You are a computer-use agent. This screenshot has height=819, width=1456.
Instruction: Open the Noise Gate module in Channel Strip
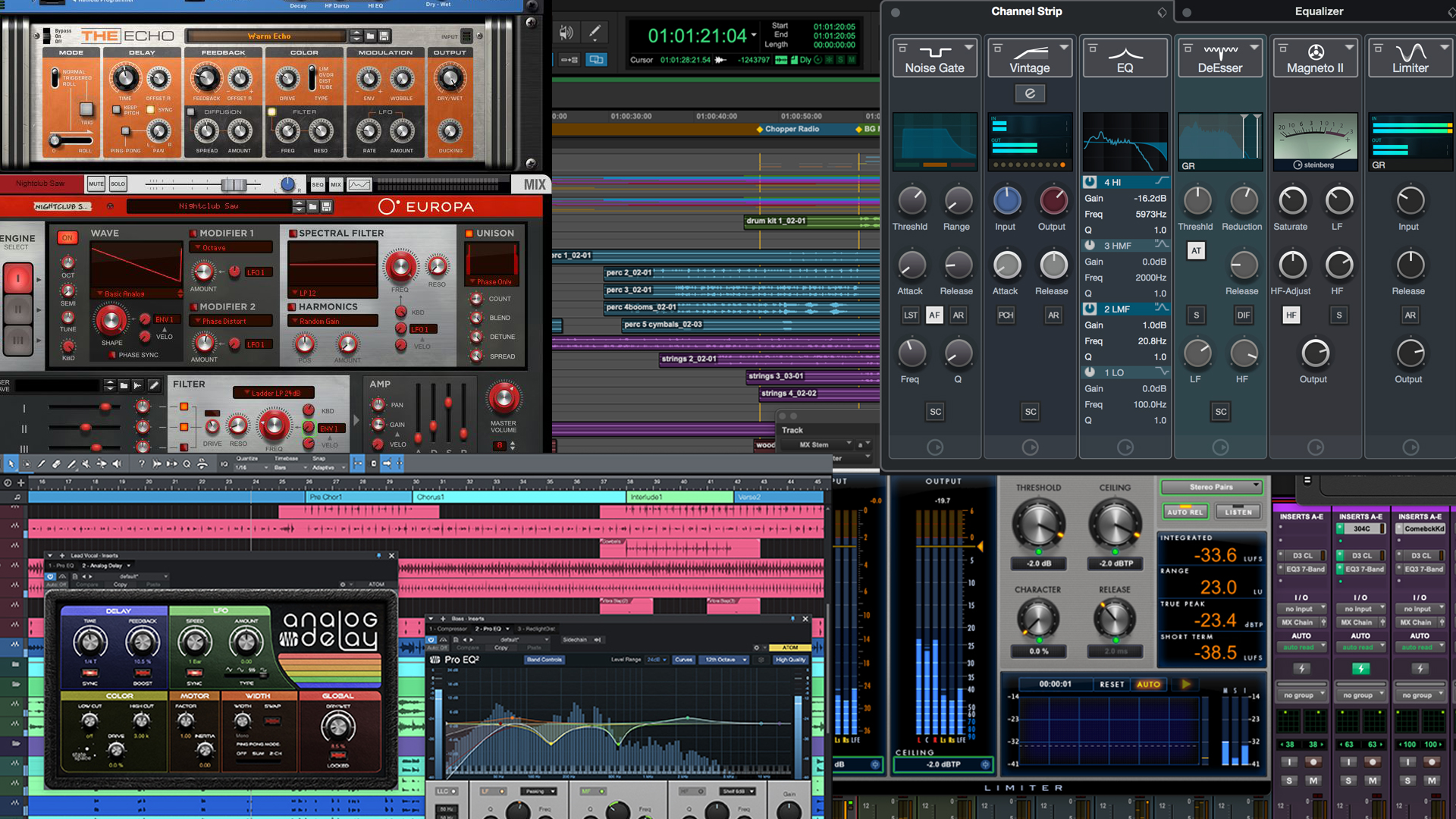[x=934, y=58]
